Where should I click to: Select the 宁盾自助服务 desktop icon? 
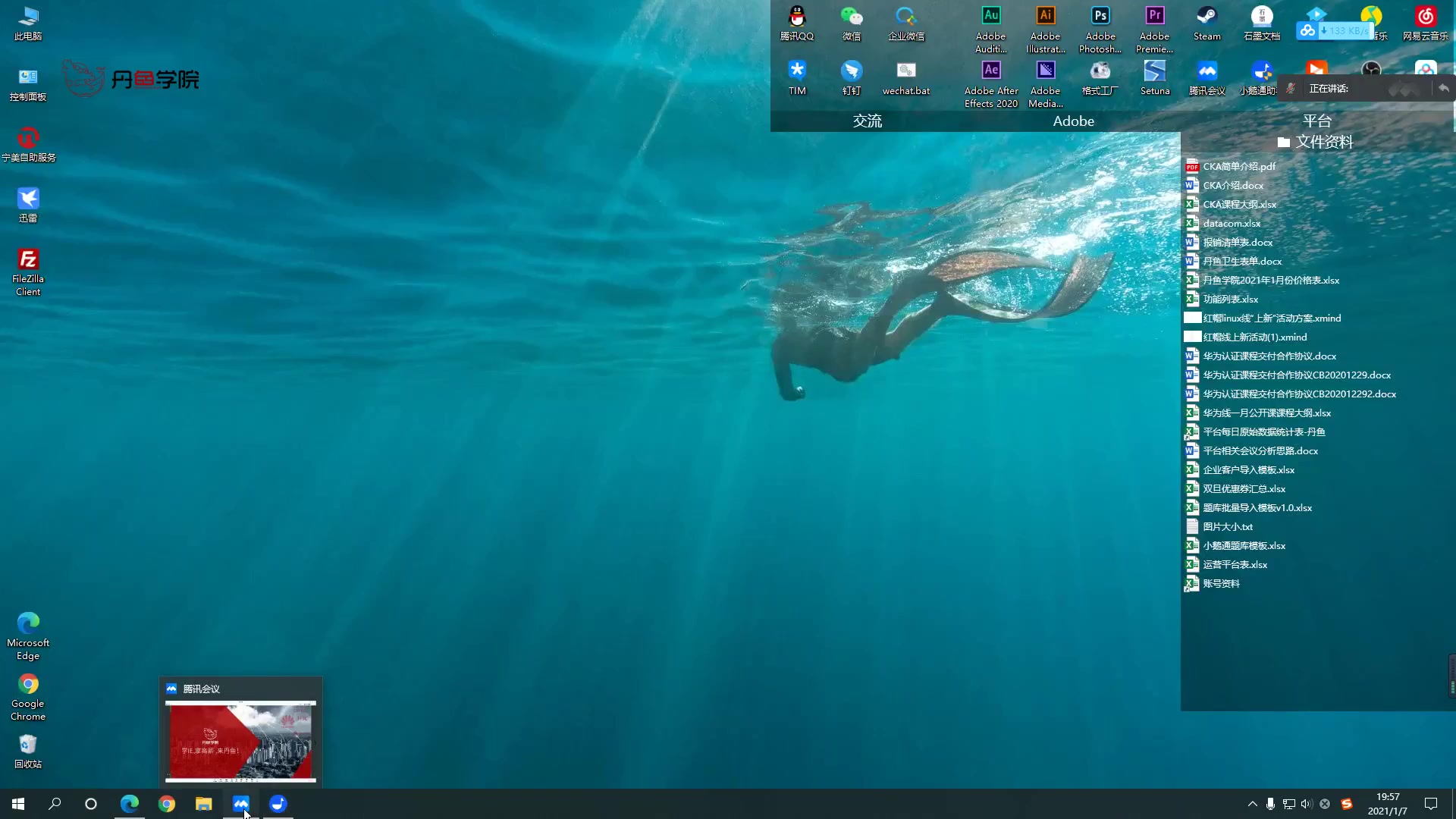click(x=28, y=144)
